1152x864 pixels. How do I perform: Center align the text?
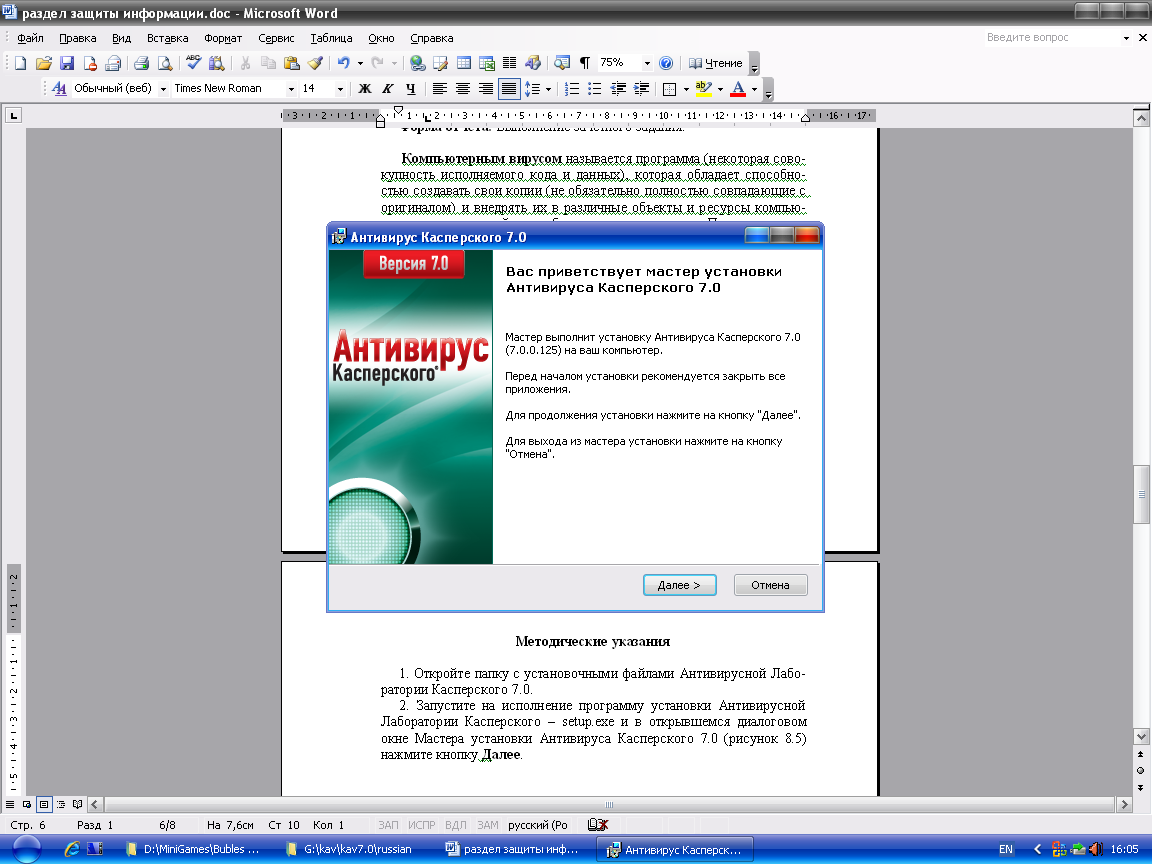coord(463,89)
